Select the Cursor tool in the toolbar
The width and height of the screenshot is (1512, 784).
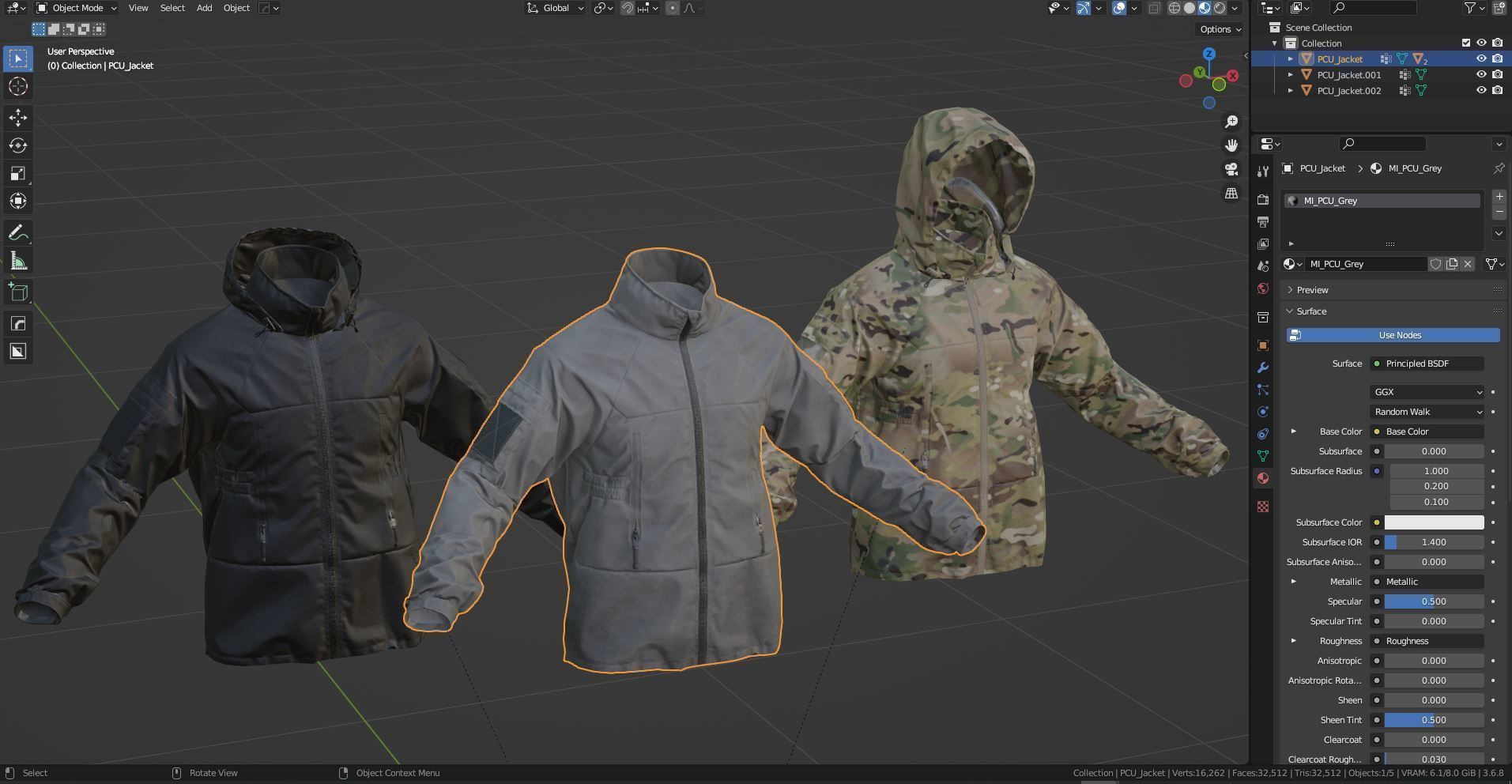click(x=18, y=86)
